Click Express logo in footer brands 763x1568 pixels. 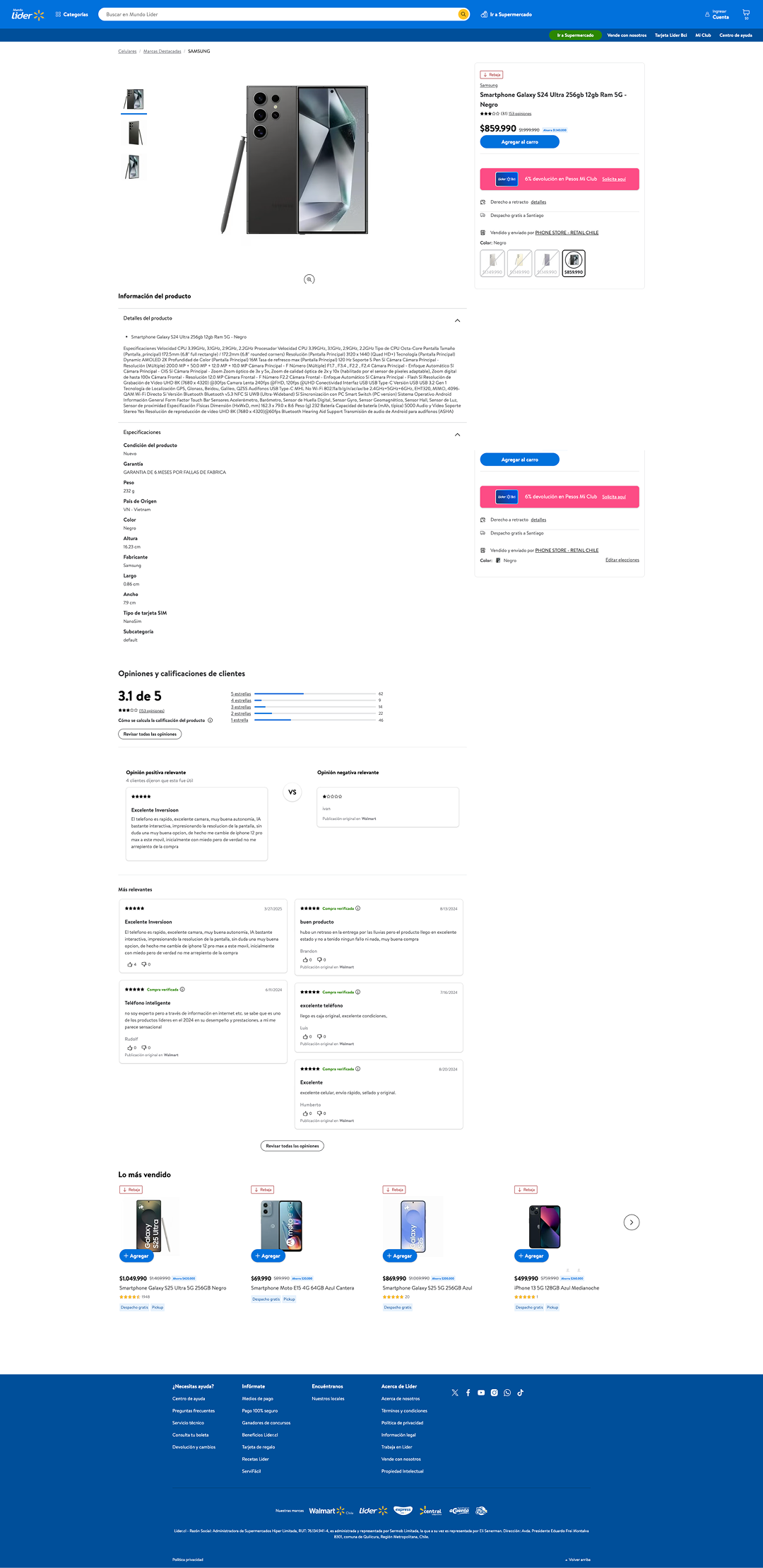pyautogui.click(x=403, y=1510)
